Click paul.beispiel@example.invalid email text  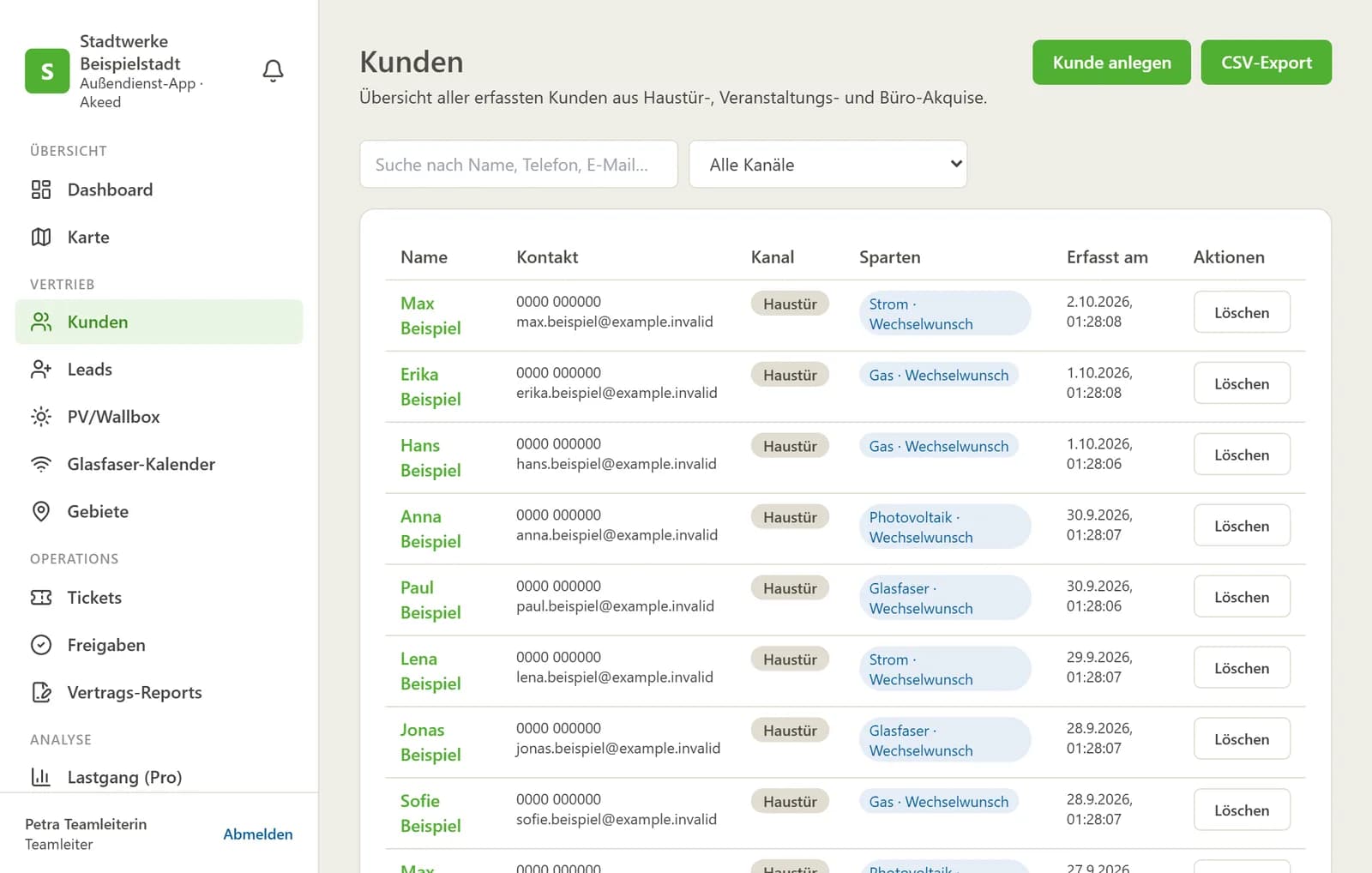(x=615, y=606)
